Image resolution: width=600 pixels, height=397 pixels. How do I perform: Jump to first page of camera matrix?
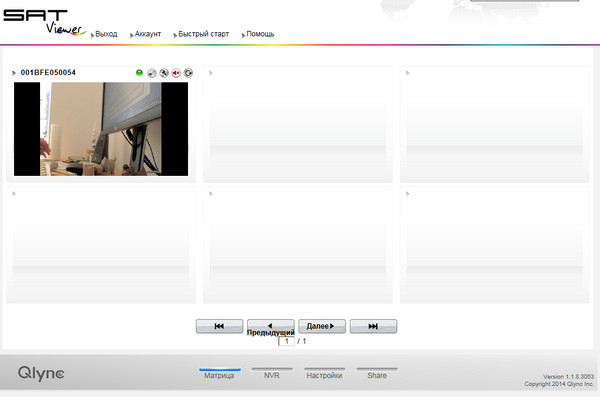coord(219,326)
